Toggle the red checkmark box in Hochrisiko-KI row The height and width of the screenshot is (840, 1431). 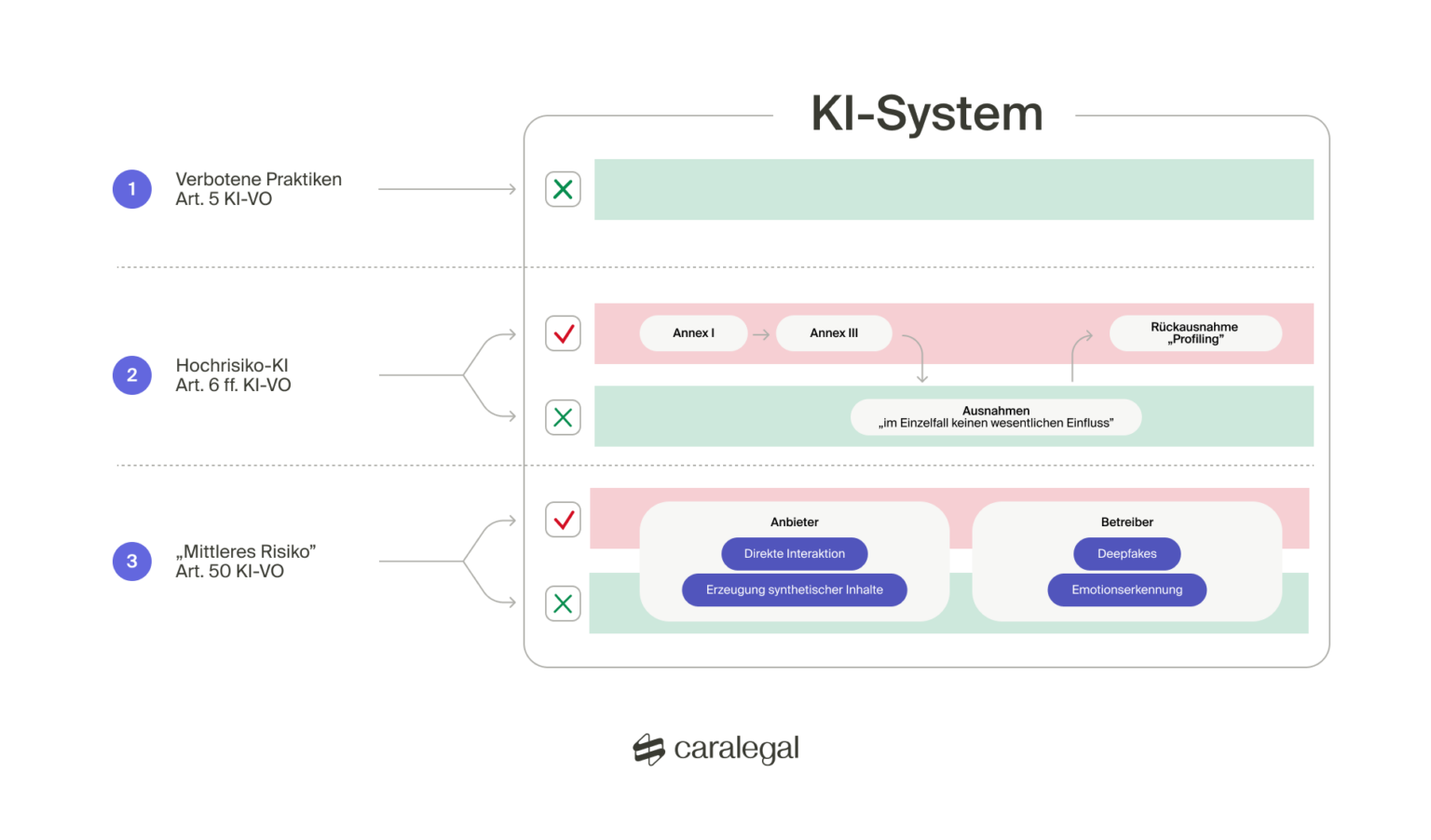pyautogui.click(x=563, y=333)
